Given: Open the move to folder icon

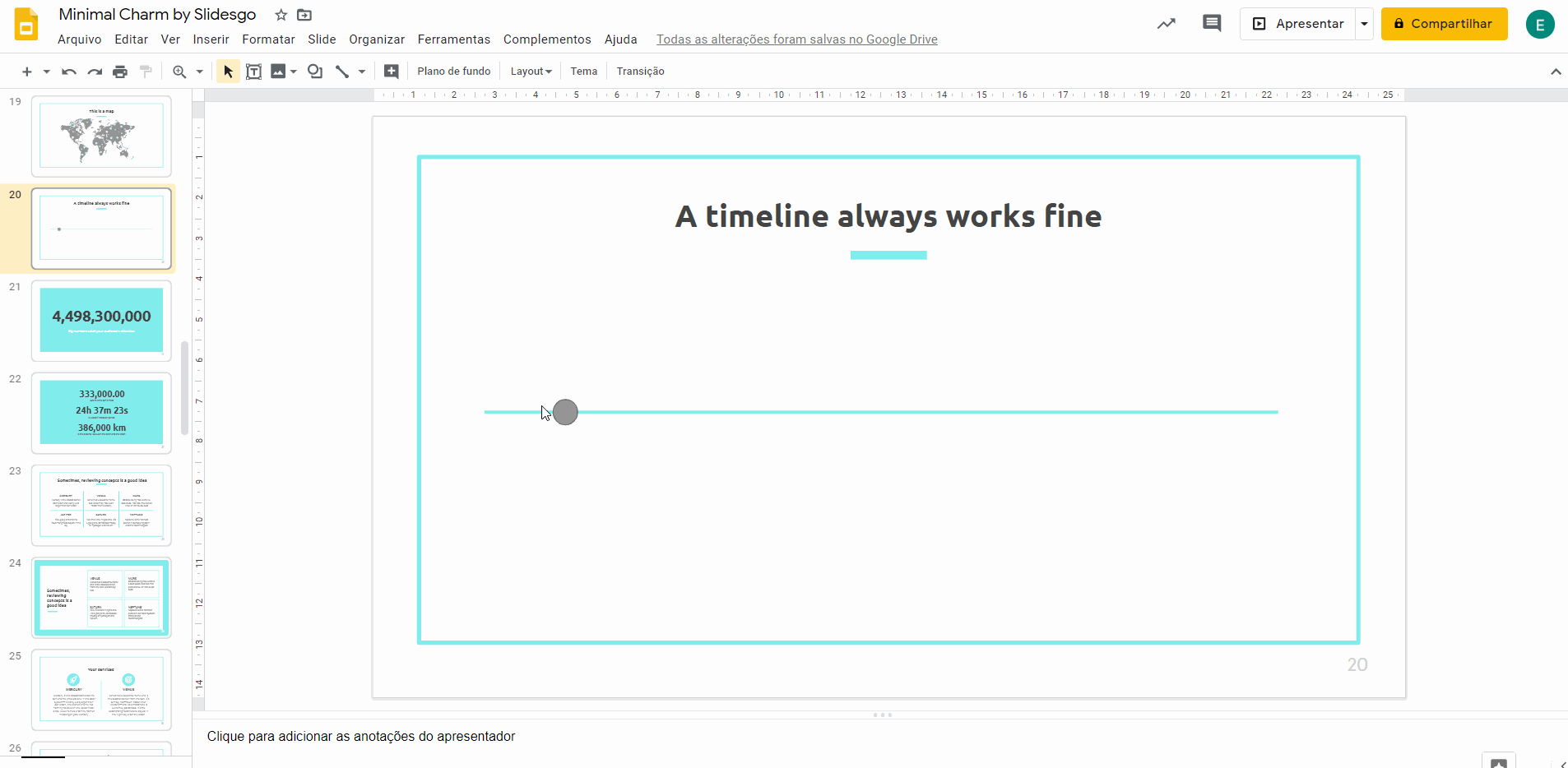Looking at the screenshot, I should coord(304,15).
